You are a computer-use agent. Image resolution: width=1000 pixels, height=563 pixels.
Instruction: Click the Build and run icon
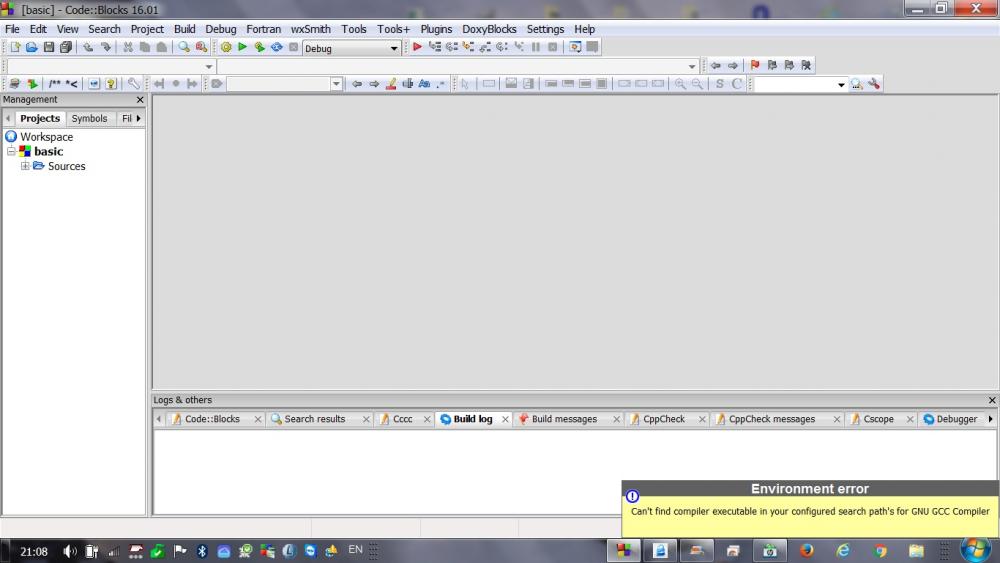259,47
